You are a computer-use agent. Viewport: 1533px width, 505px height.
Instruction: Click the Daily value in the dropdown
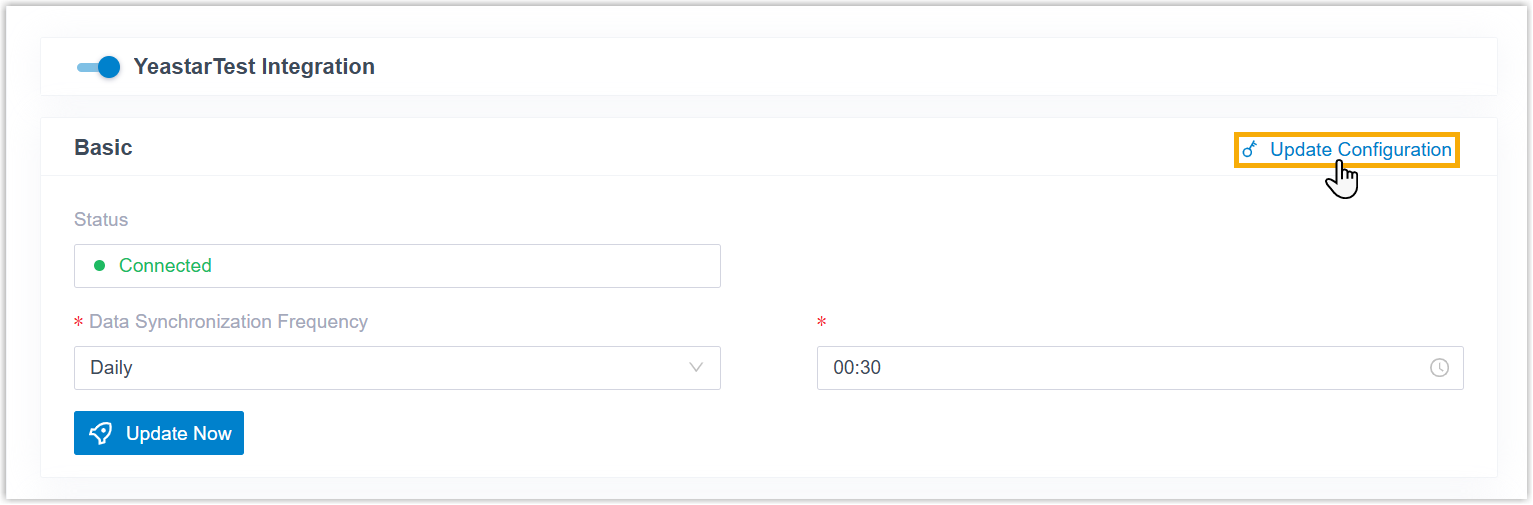click(111, 368)
